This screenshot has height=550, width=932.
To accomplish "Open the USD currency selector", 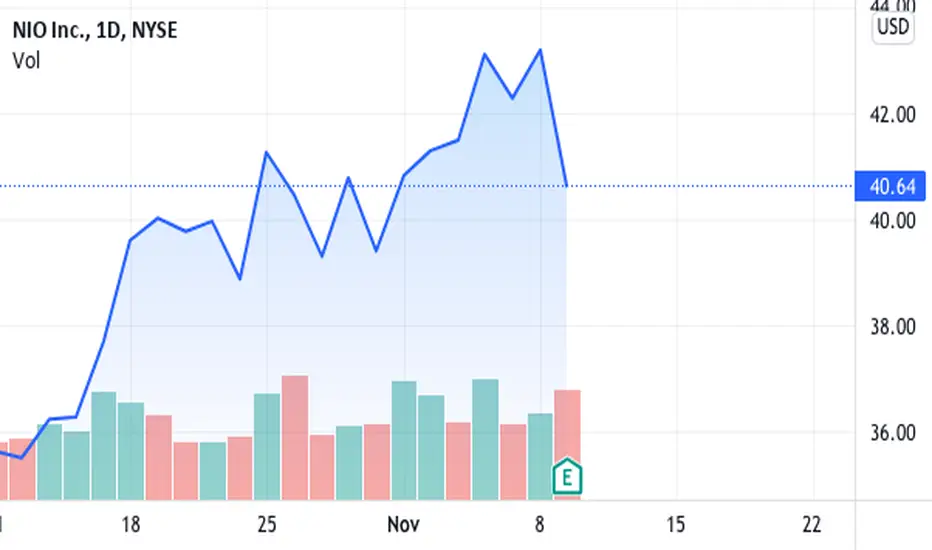I will tap(893, 26).
